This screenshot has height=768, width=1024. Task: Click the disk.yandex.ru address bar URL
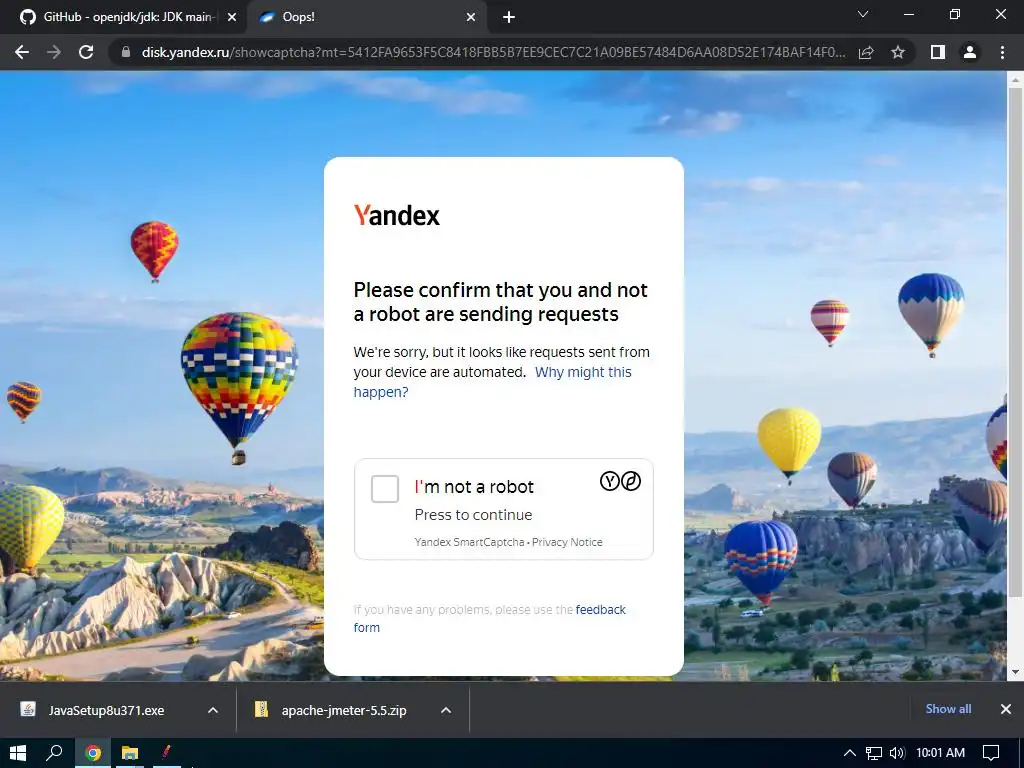coord(493,52)
